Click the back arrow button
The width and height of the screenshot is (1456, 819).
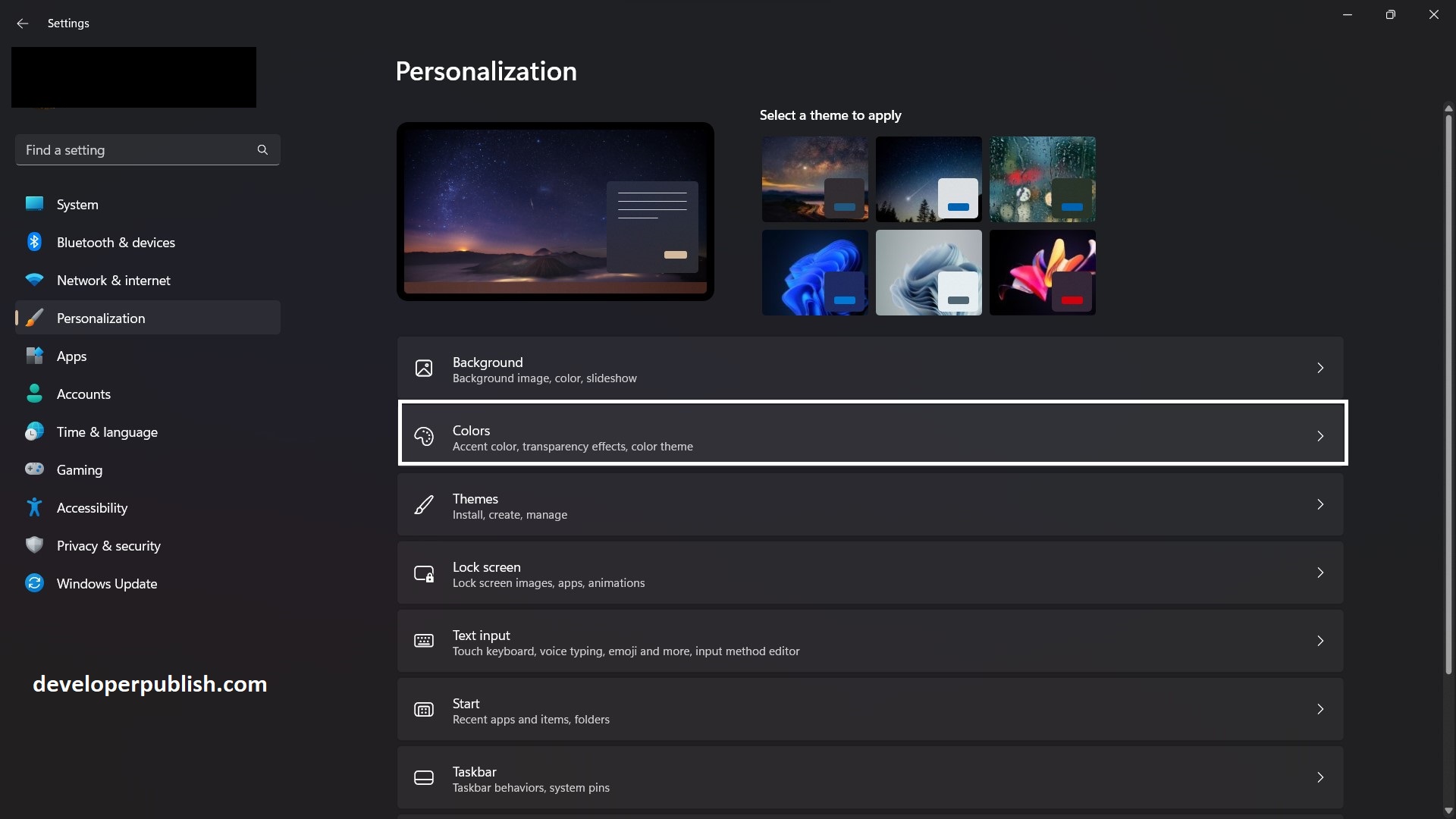[x=22, y=24]
